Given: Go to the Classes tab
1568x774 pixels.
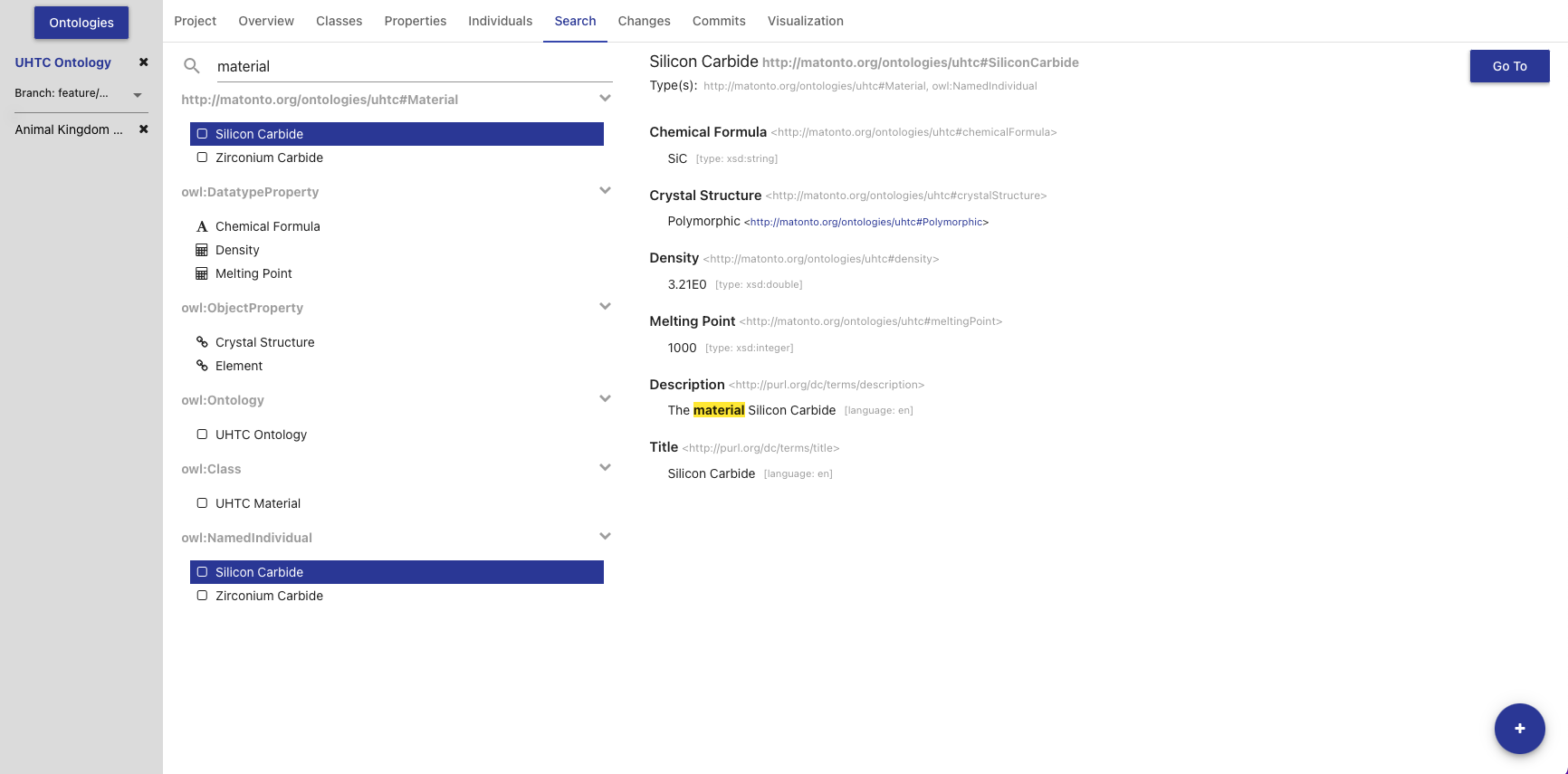Looking at the screenshot, I should point(339,21).
